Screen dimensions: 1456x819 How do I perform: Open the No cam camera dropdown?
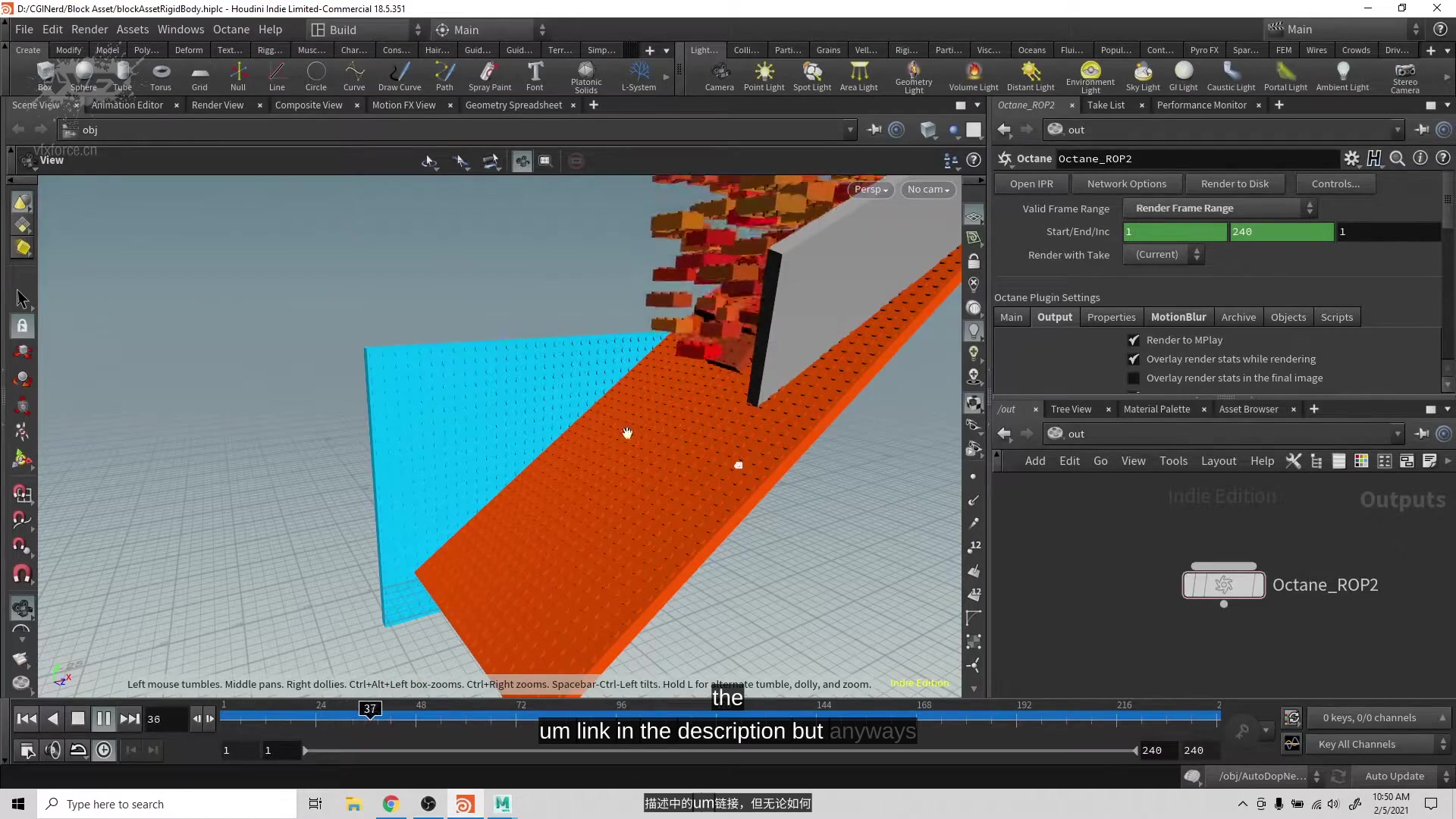(927, 190)
